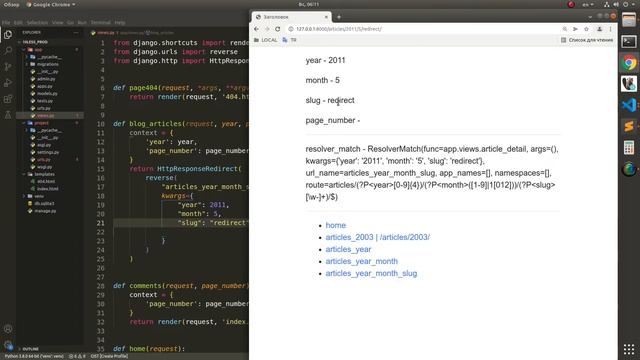
Task: Open the Help menu in VS Code
Action: (120, 23)
